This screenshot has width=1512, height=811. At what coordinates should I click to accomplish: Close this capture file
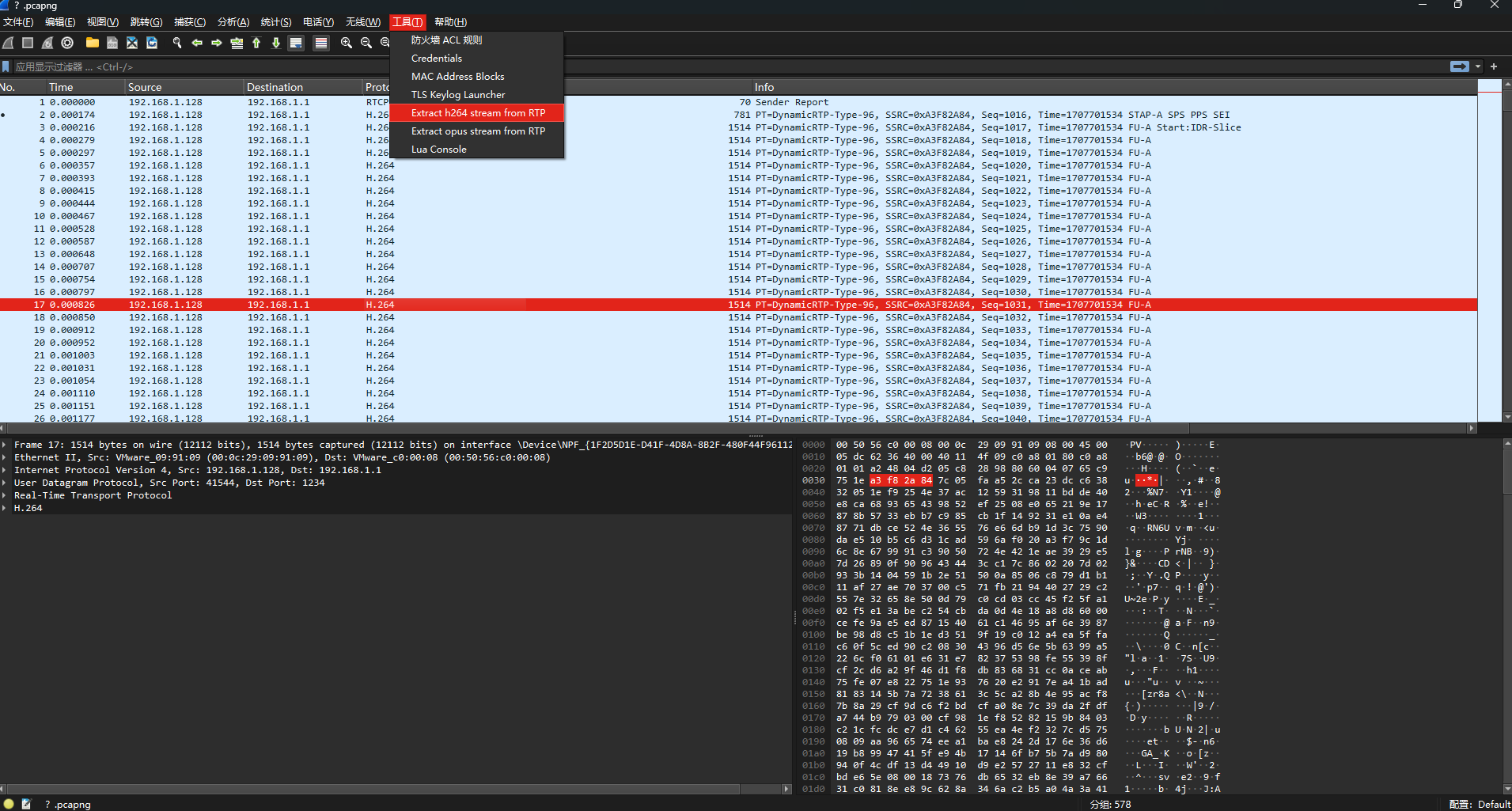pos(132,43)
